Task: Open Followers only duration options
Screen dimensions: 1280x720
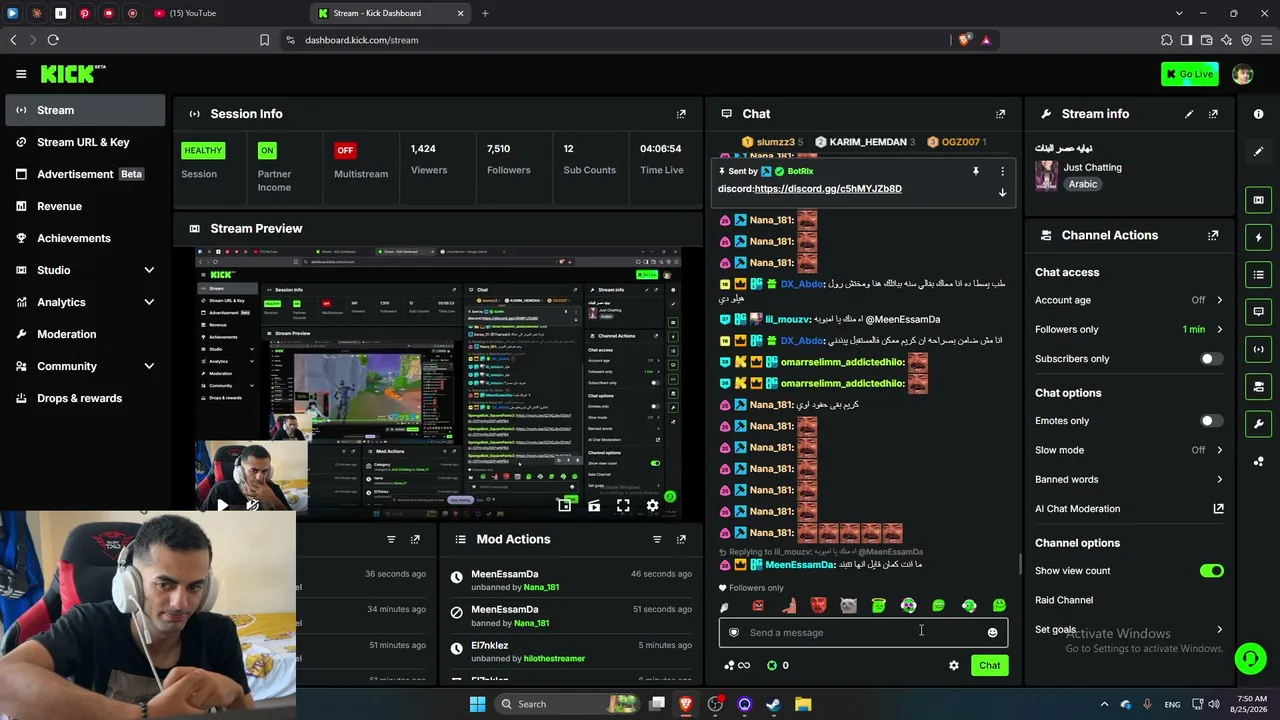Action: coord(1129,329)
